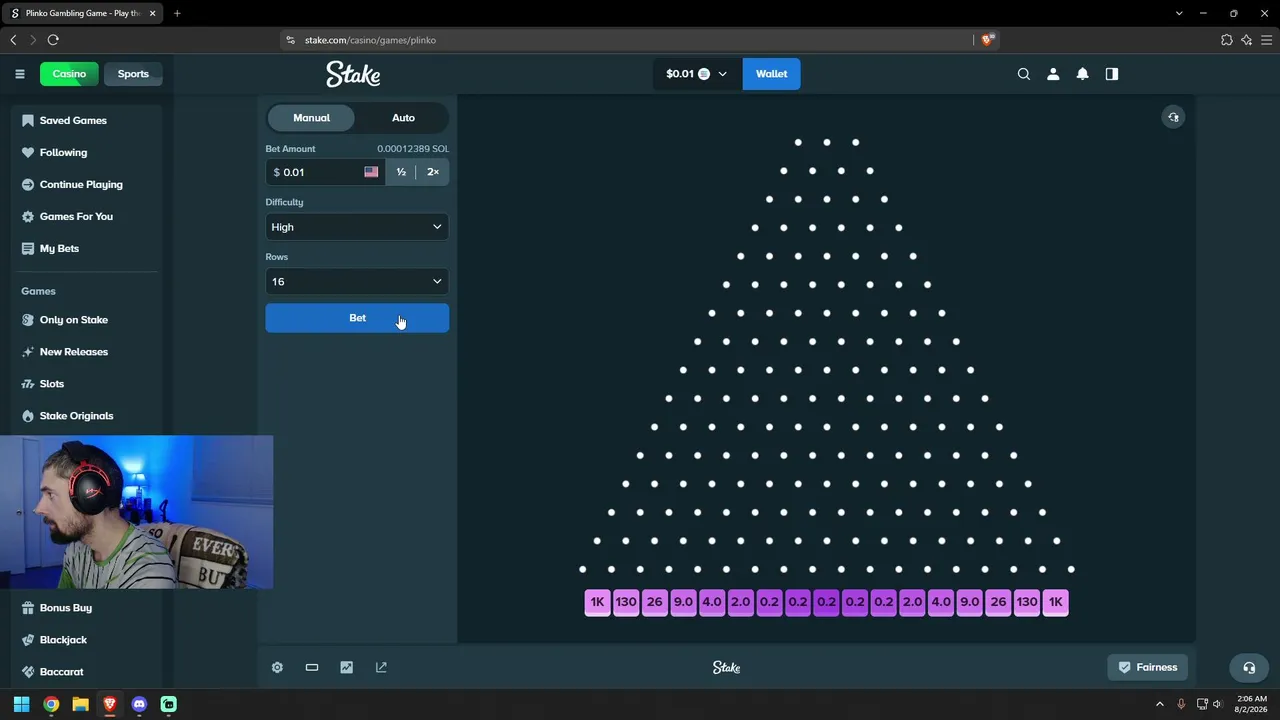
Task: Click the Brave Shields icon in address bar
Action: [987, 40]
